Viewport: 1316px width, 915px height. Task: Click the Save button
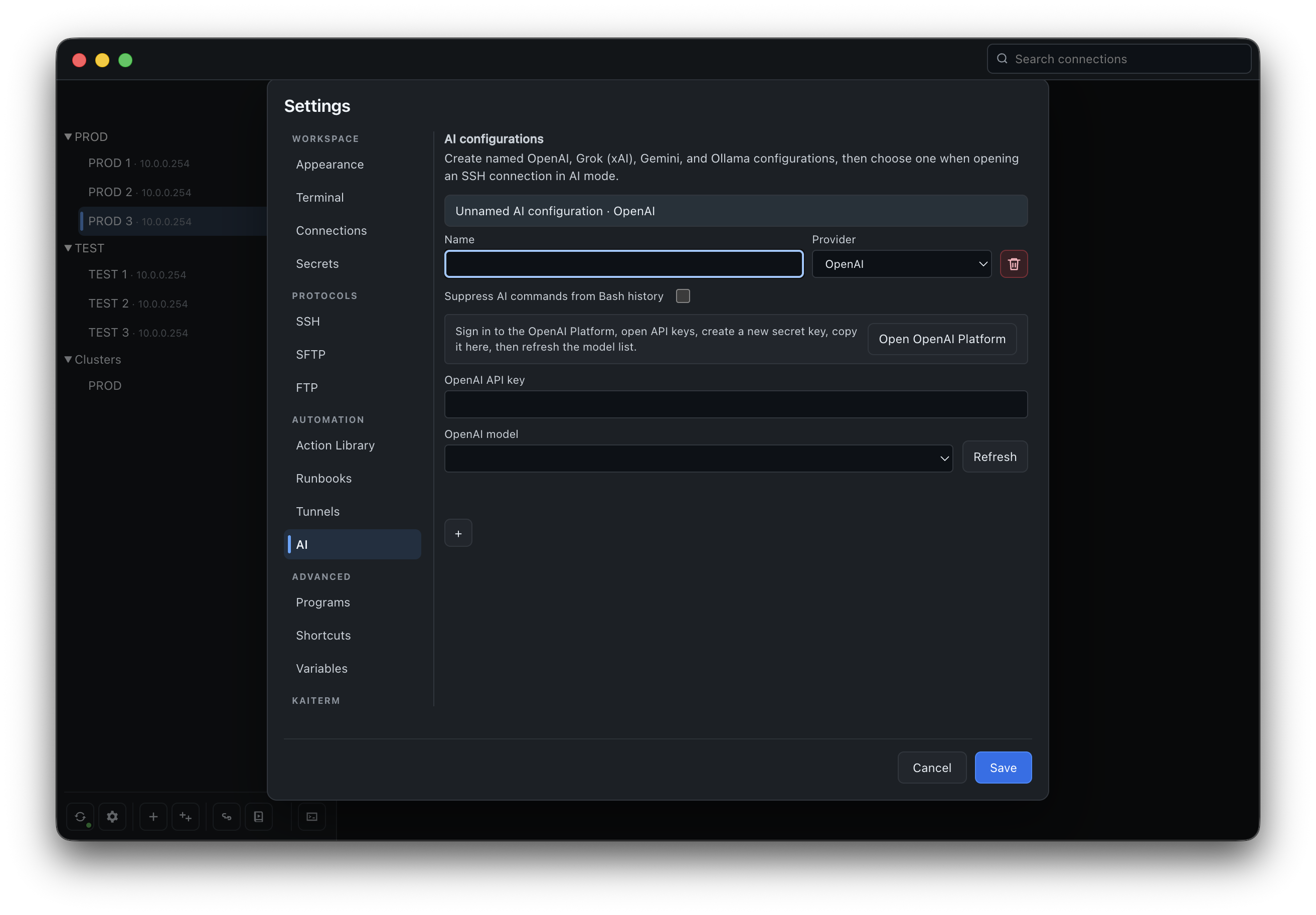pos(1003,768)
